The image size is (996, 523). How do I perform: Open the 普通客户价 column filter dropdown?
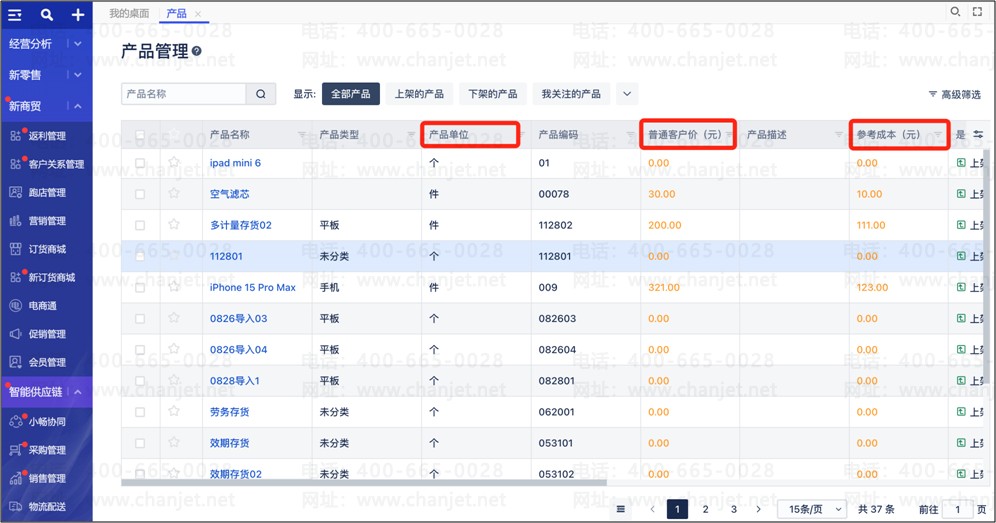tap(729, 135)
